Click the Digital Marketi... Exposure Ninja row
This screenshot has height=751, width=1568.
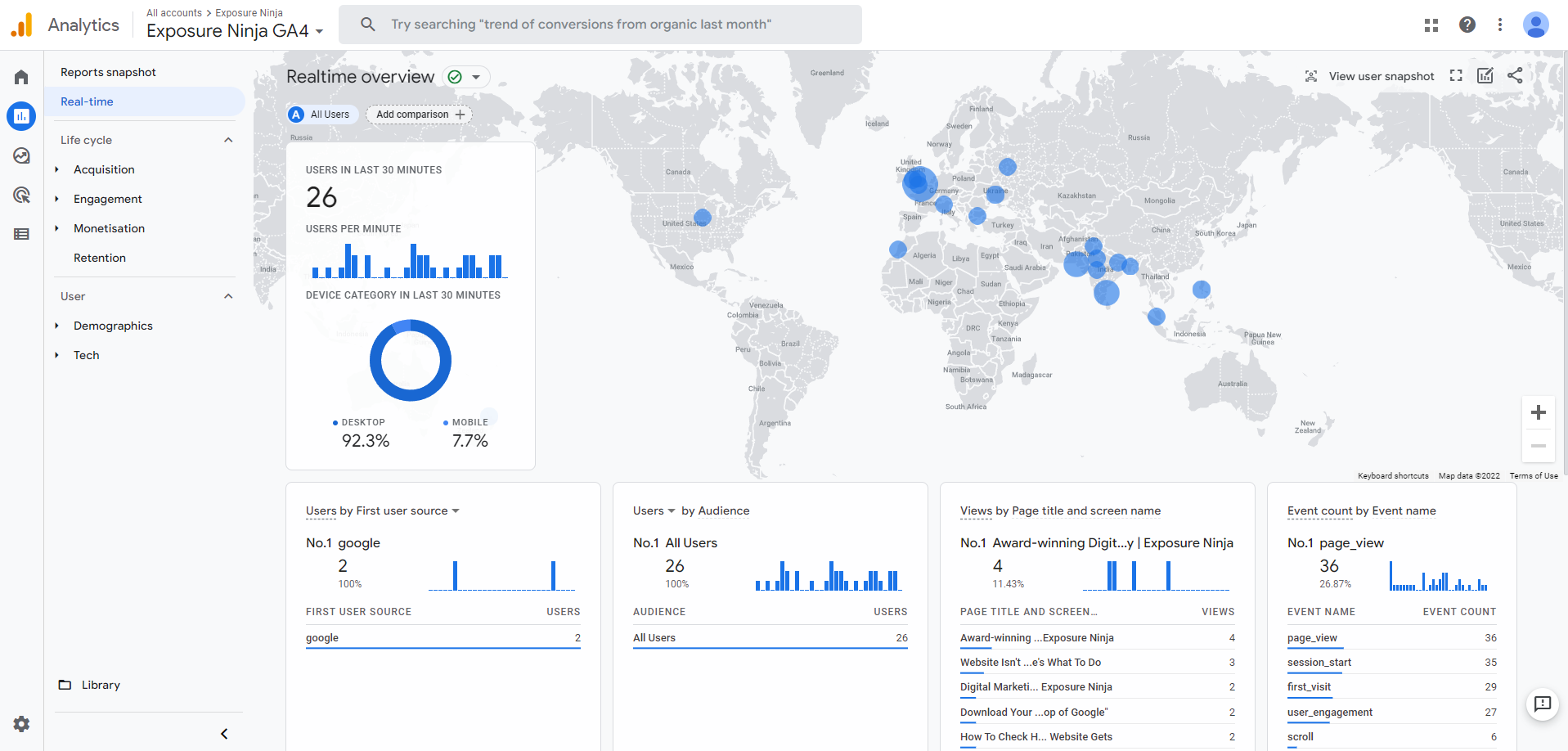point(1098,687)
